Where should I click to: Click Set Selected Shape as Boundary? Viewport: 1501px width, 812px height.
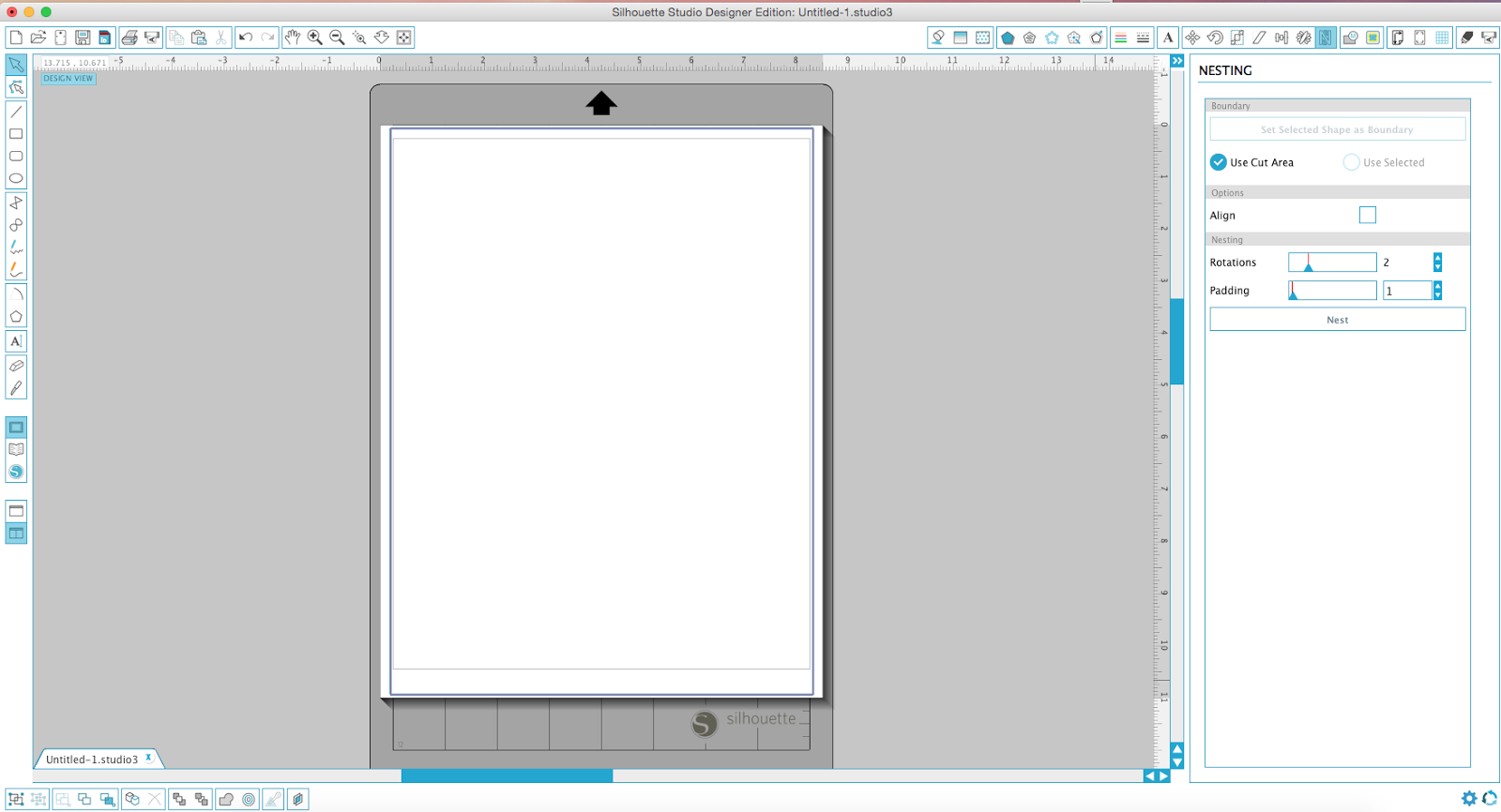pos(1338,129)
